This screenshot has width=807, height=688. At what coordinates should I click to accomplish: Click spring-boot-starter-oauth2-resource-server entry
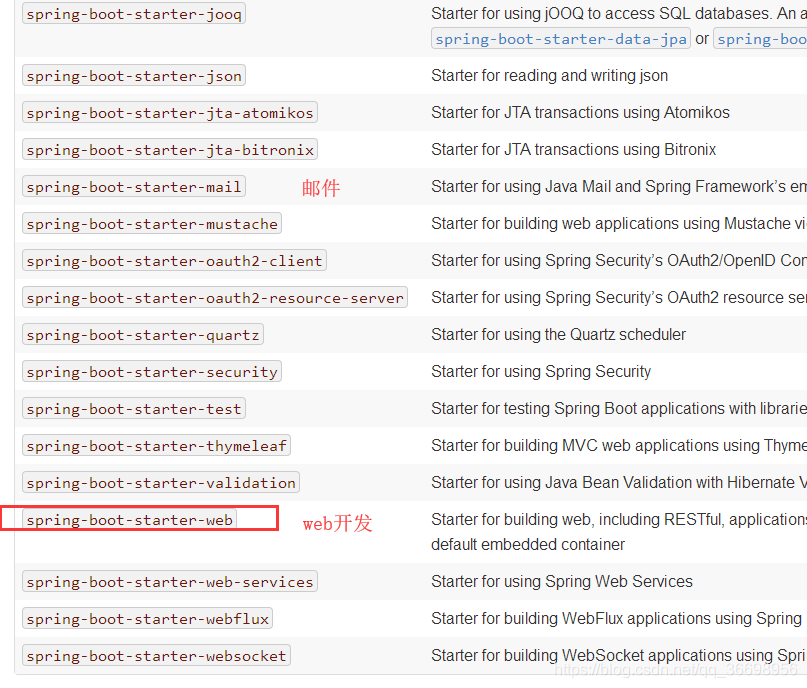tap(215, 298)
